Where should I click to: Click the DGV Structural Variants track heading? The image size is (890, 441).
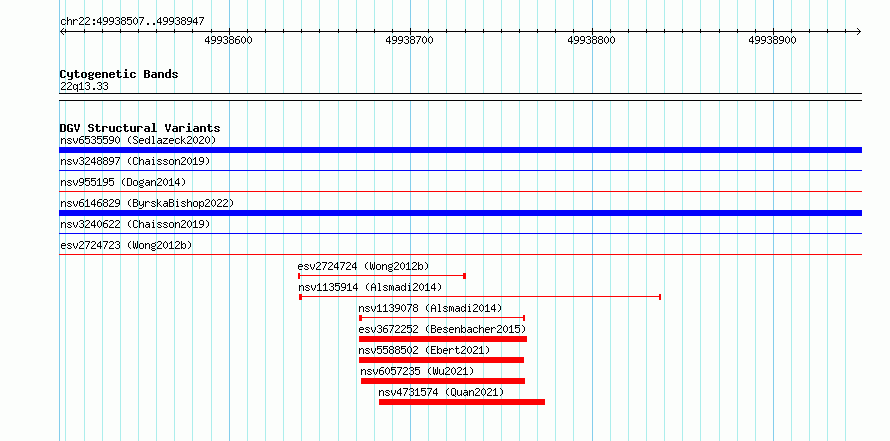click(140, 128)
